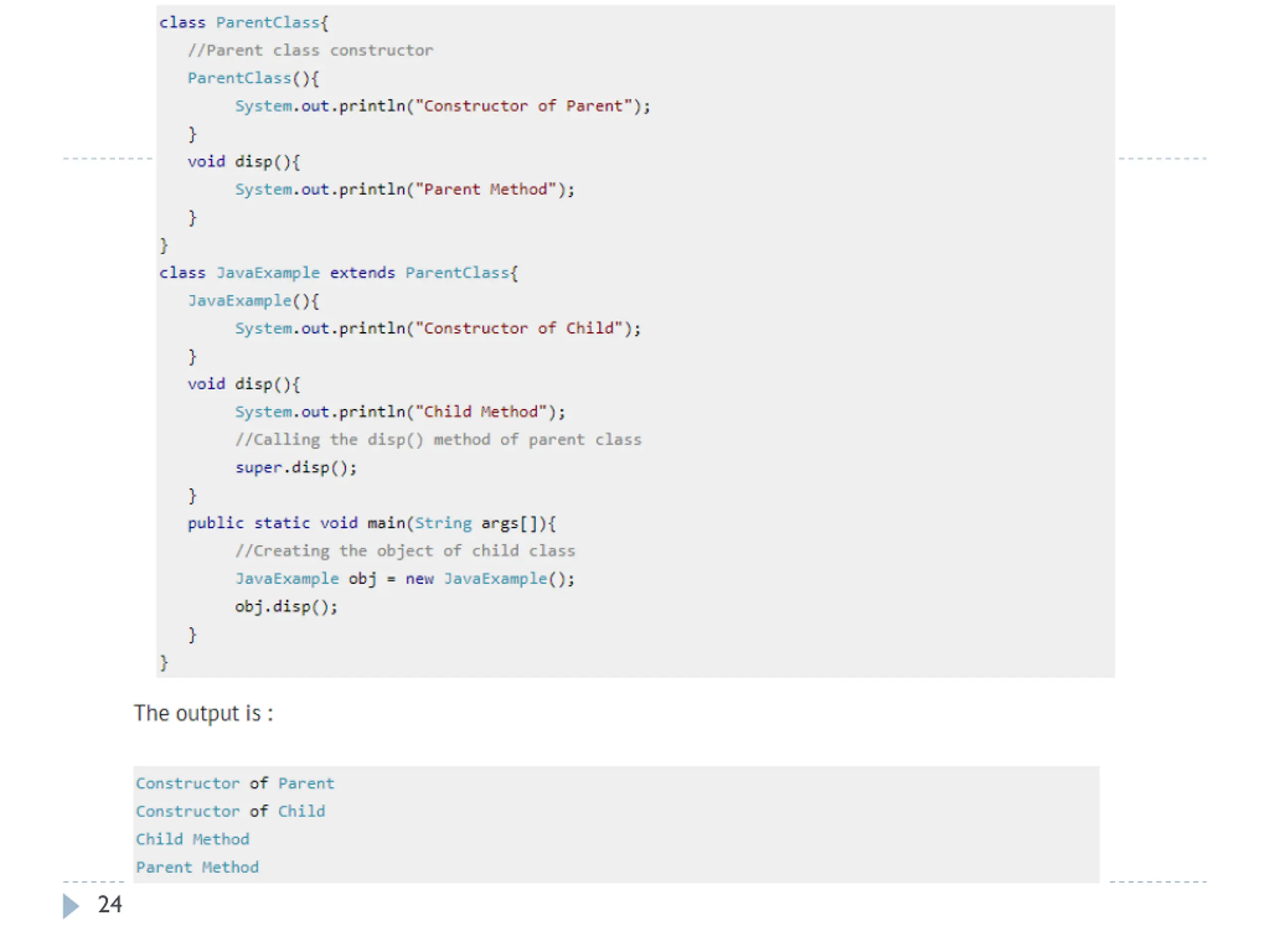
Task: Click the 'obj.disp();' statement
Action: [x=286, y=606]
